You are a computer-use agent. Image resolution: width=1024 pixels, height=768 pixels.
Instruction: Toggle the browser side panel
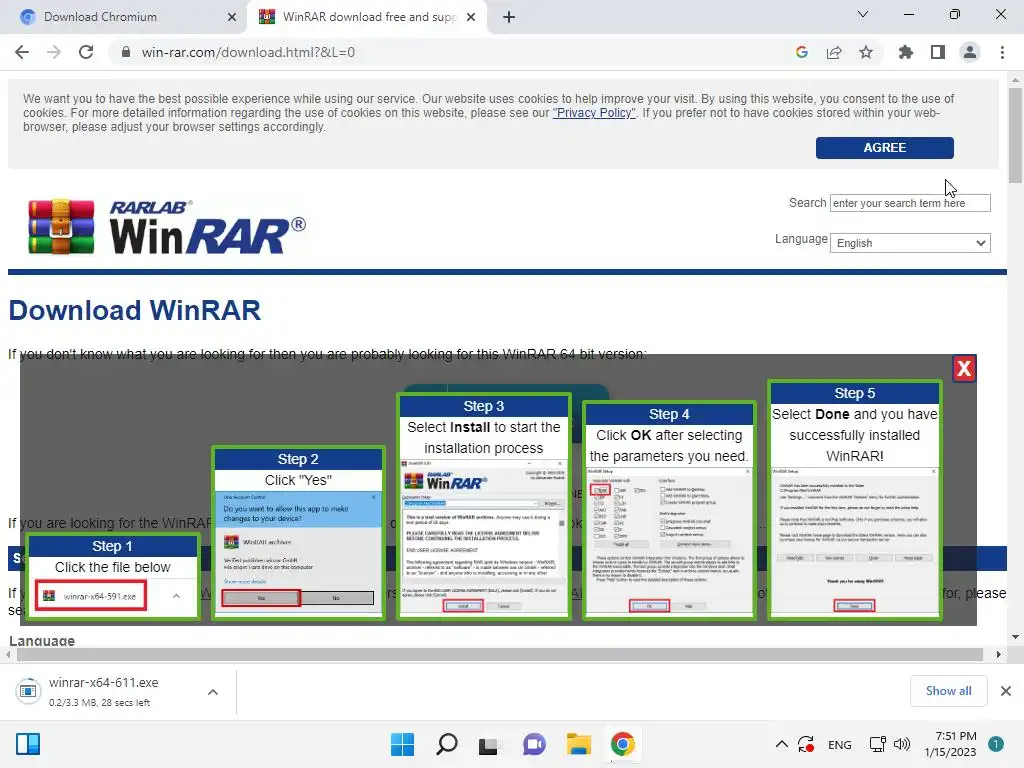click(938, 52)
